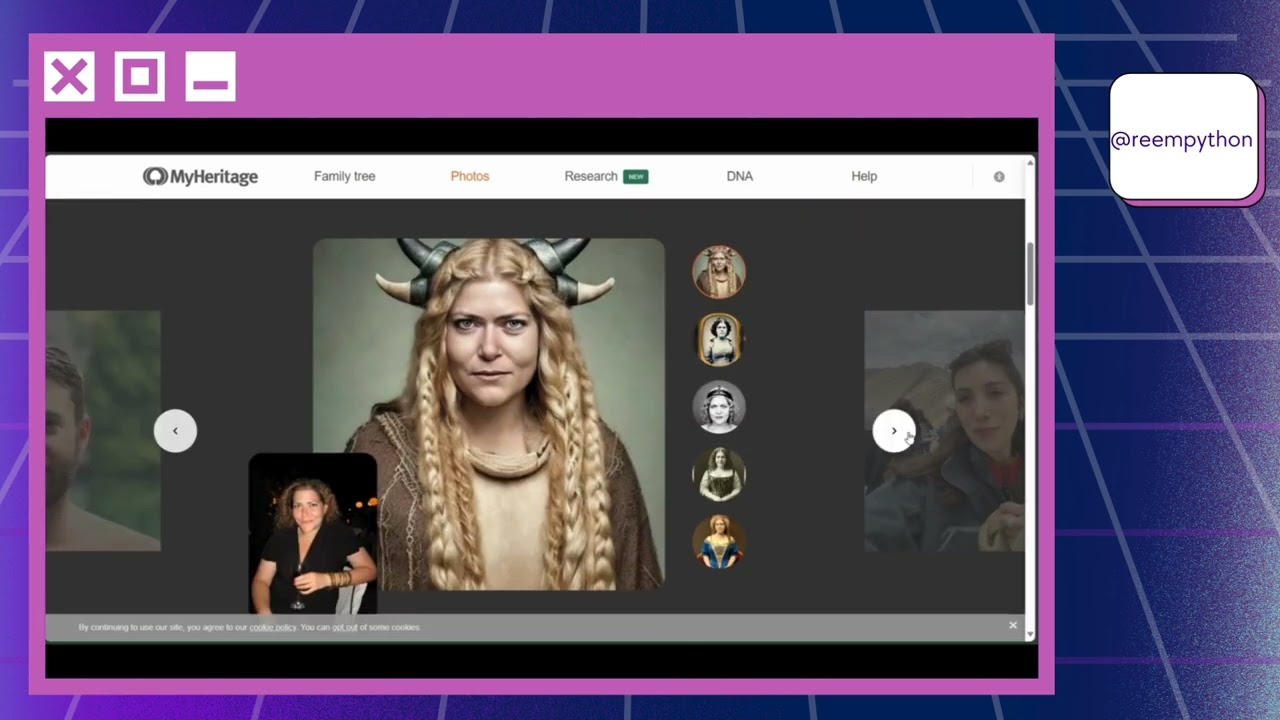The image size is (1280, 720).
Task: Click the pink frame X icon
Action: pyautogui.click(x=69, y=77)
